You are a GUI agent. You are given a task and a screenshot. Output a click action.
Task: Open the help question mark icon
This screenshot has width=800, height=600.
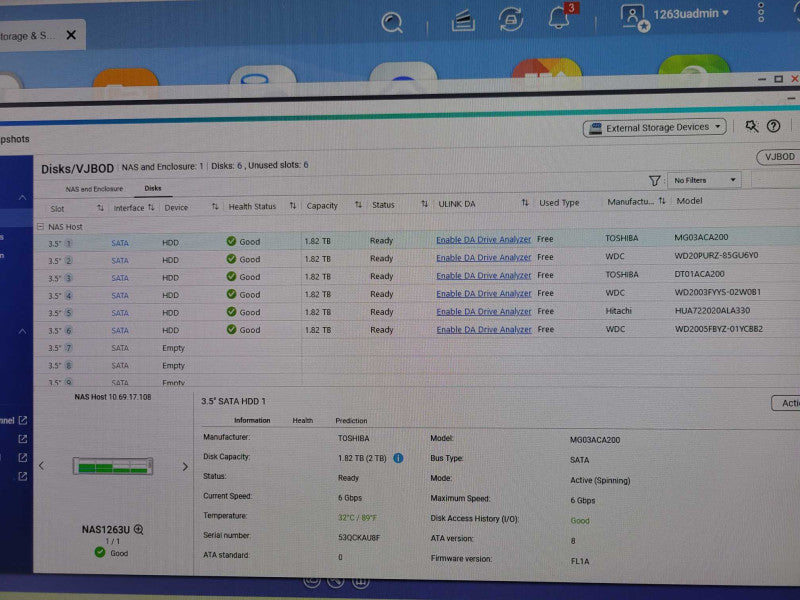773,126
